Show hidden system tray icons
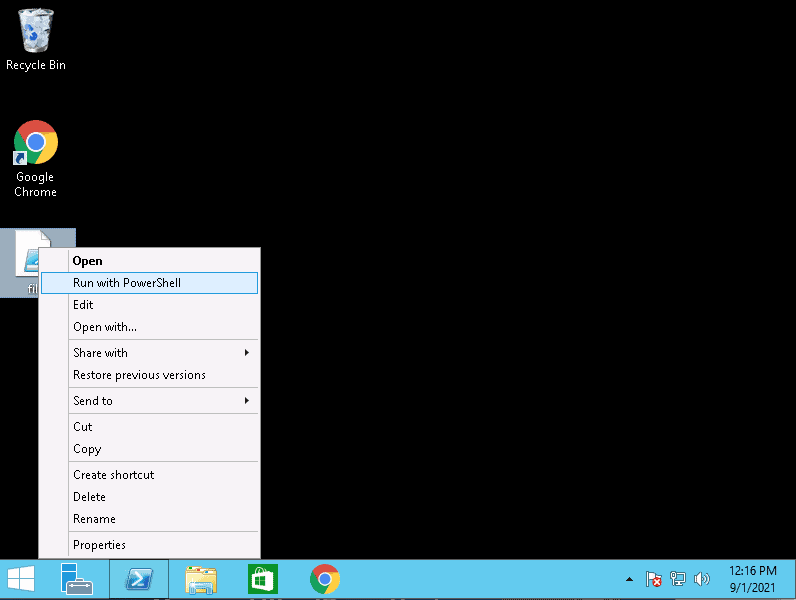 [629, 579]
